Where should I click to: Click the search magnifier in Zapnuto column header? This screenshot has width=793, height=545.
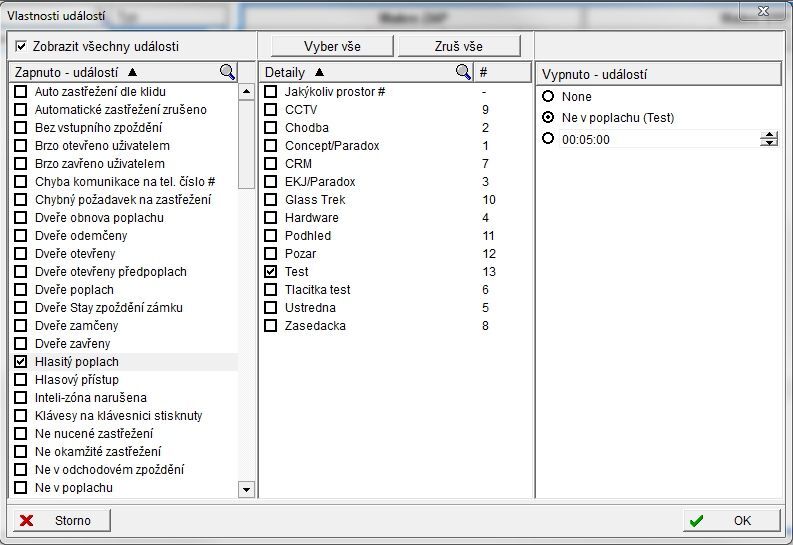228,72
